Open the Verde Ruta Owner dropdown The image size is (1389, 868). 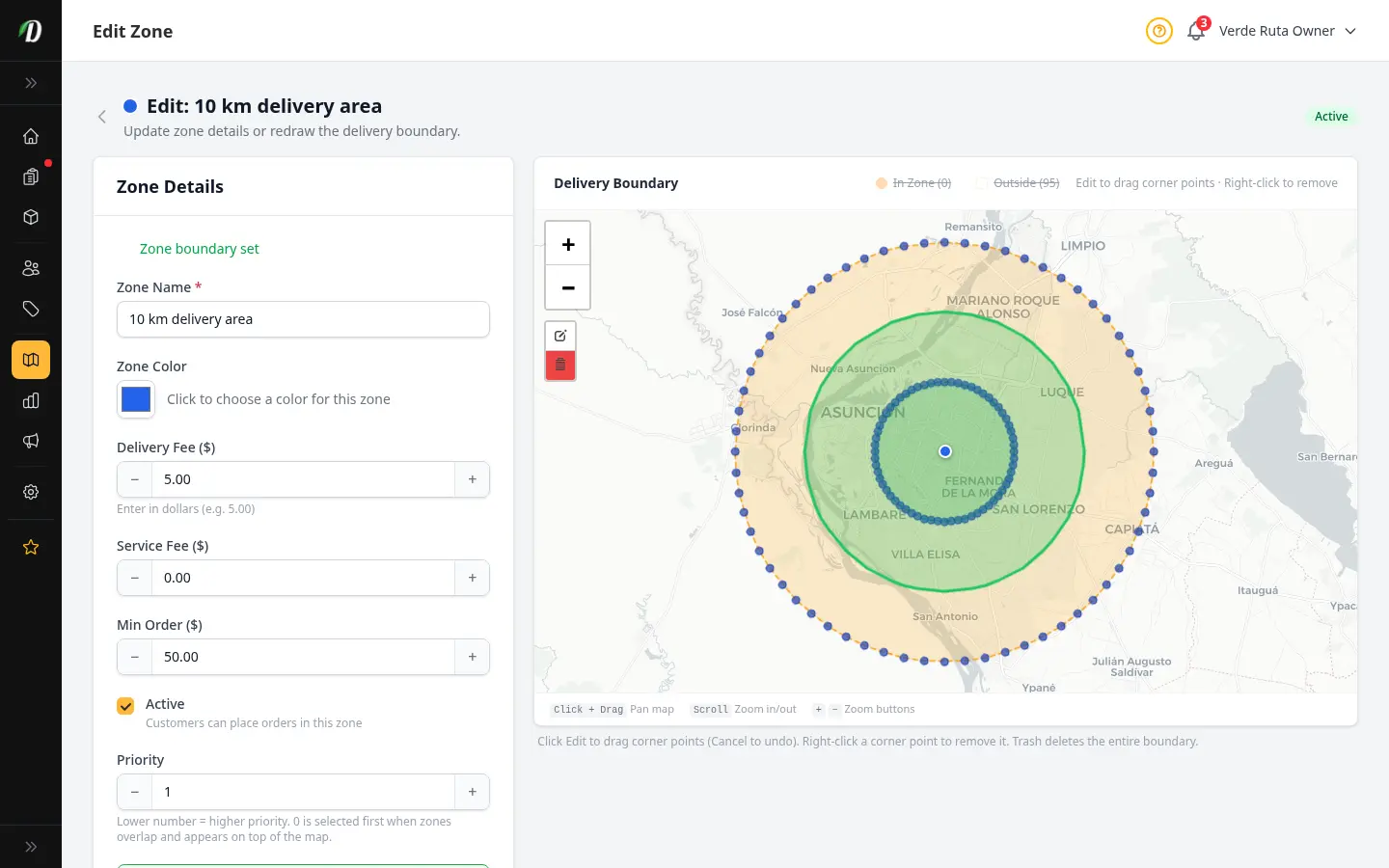(x=1288, y=31)
